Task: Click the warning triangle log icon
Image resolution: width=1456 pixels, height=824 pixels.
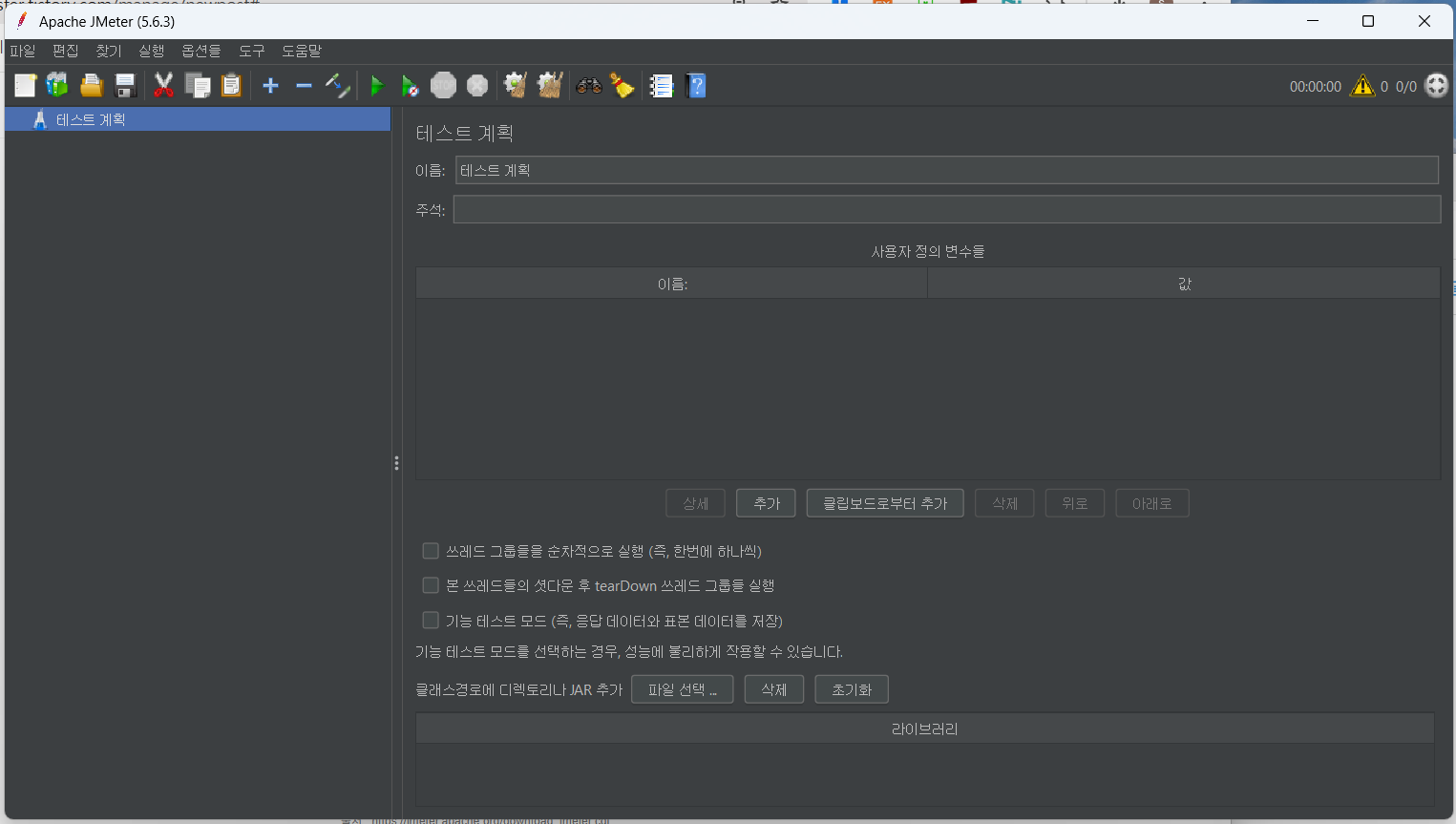Action: [1362, 86]
